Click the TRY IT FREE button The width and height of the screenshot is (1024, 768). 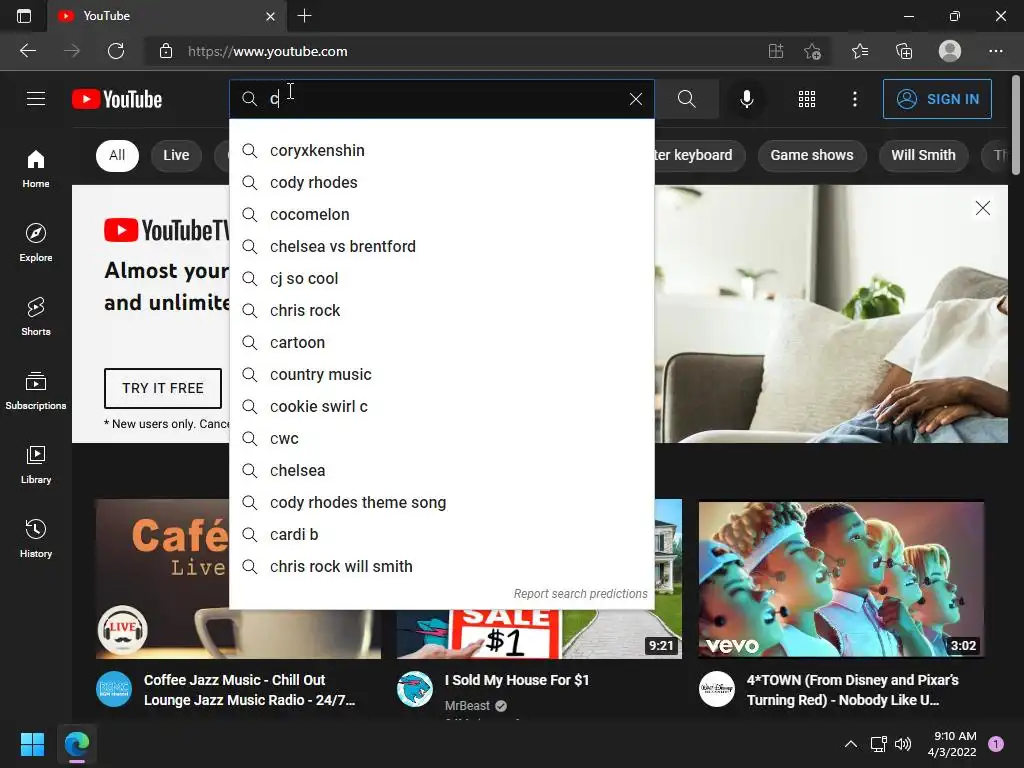click(163, 388)
